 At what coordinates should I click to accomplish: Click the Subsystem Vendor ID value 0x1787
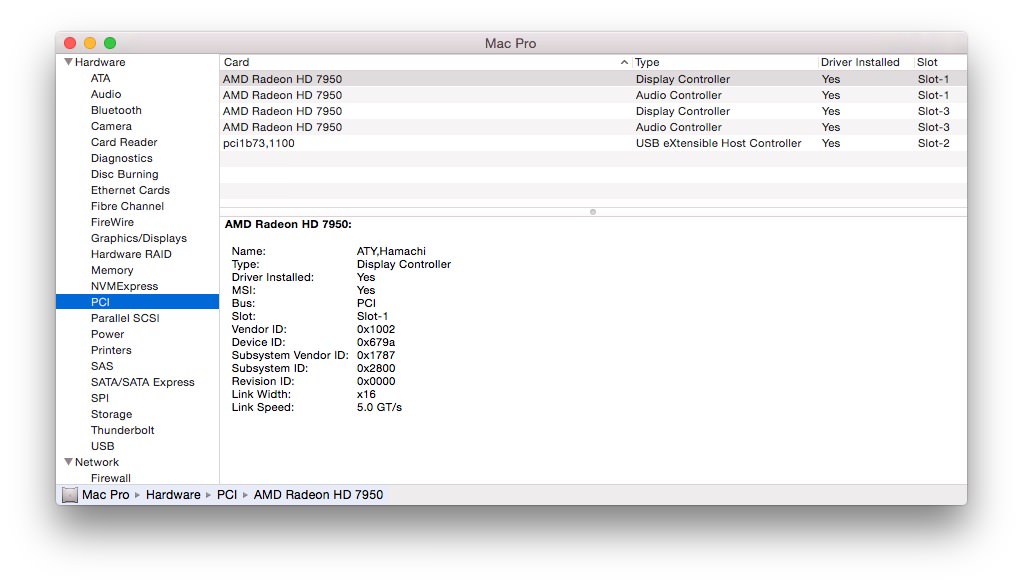[376, 355]
